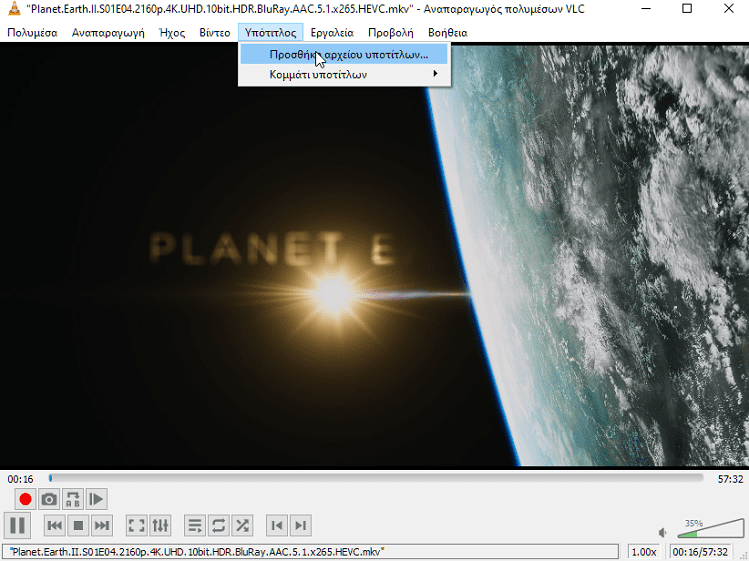The height and width of the screenshot is (561, 749).
Task: Open extended settings equalizer icon
Action: (x=160, y=526)
